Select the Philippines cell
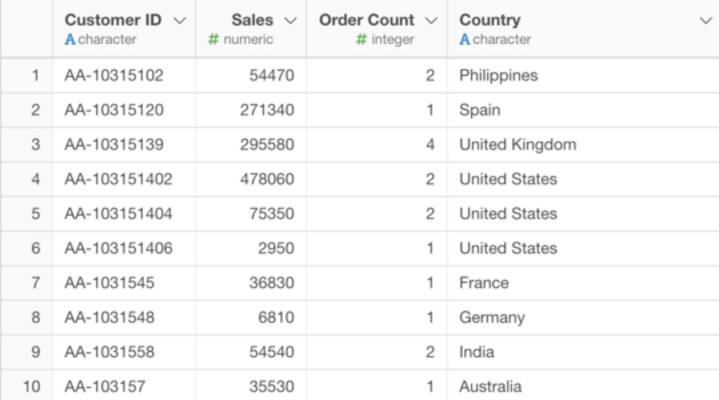 pyautogui.click(x=498, y=76)
